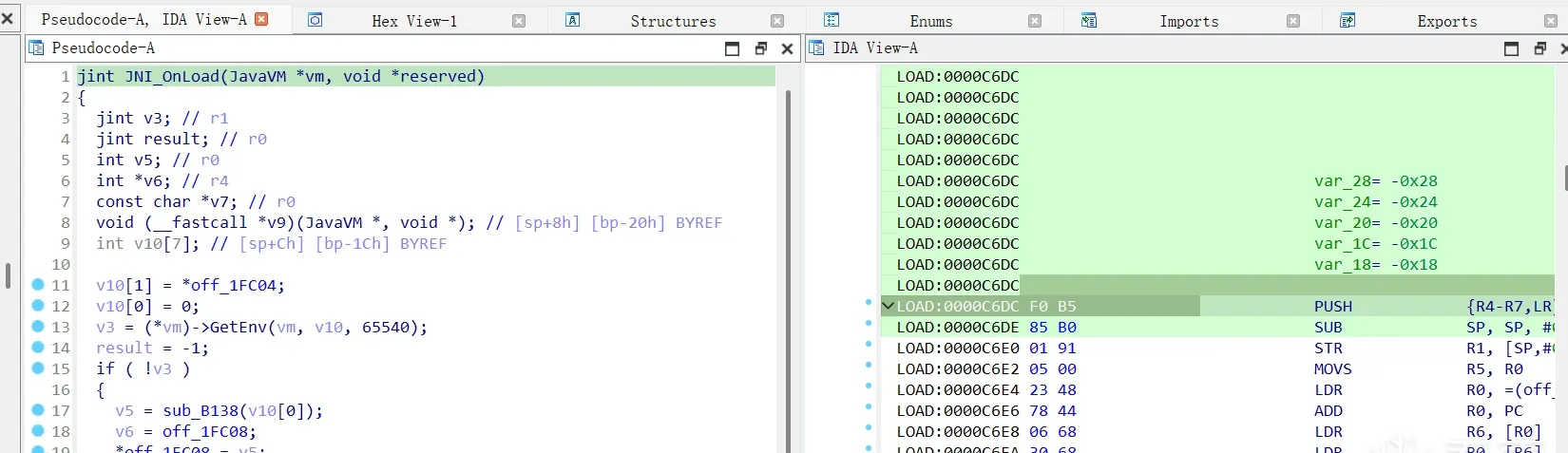1568x453 pixels.
Task: Click address LOAD:0000C6E4 in disassembly
Action: (x=958, y=389)
